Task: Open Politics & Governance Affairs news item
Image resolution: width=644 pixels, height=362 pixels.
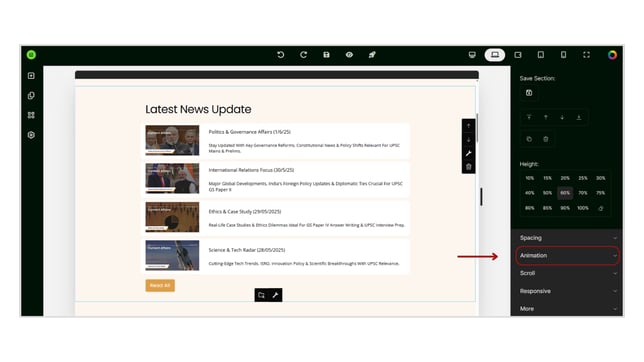Action: pyautogui.click(x=275, y=141)
